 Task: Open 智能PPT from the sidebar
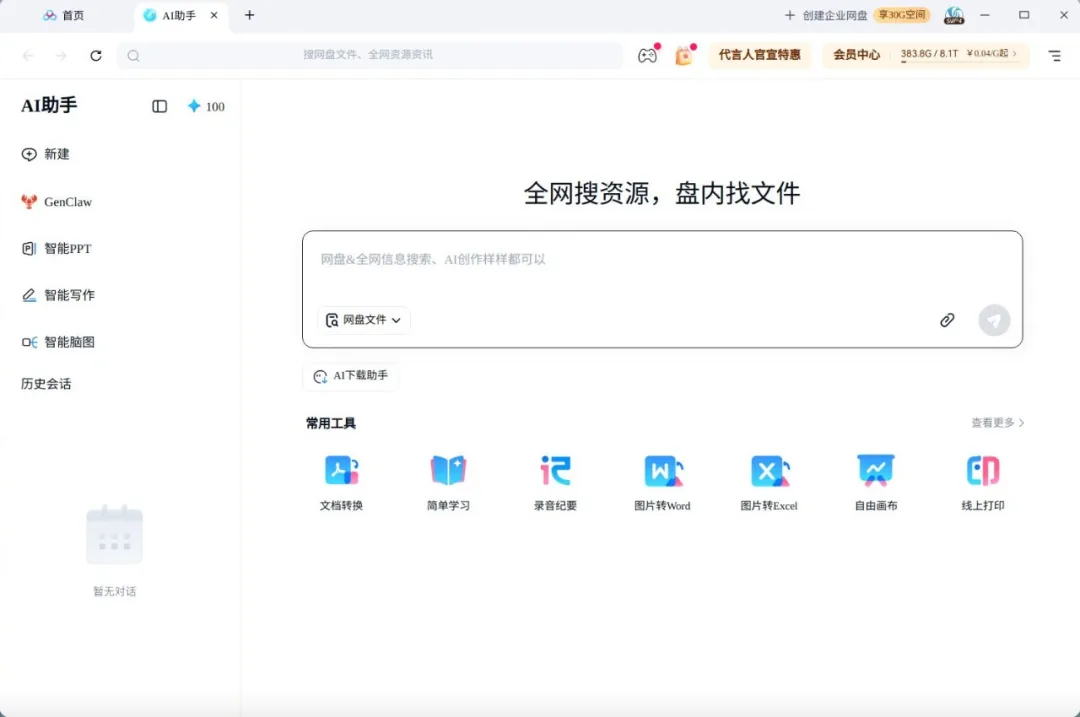tap(56, 249)
